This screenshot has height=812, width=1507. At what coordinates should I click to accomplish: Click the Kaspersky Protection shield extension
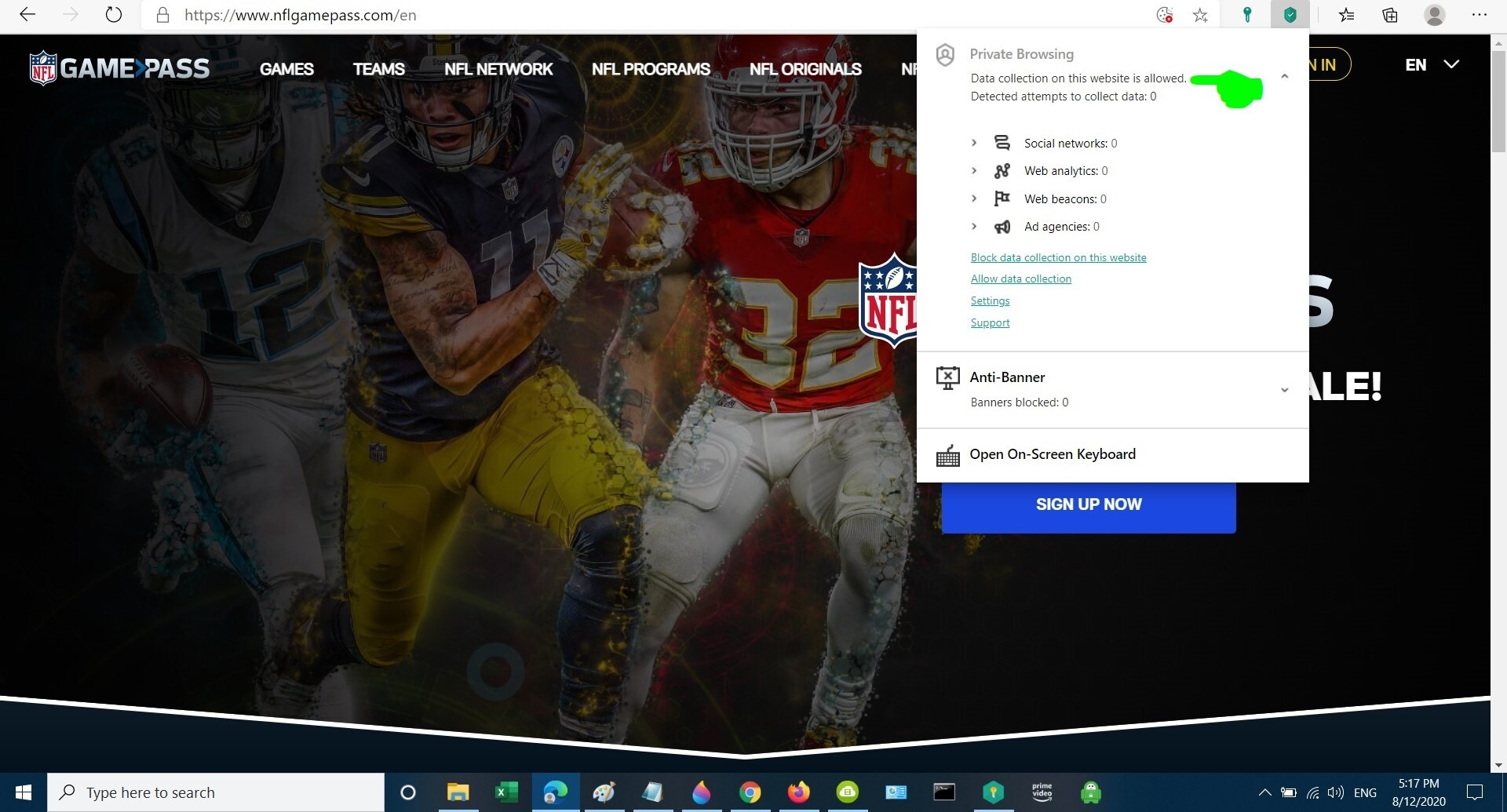coord(1290,15)
